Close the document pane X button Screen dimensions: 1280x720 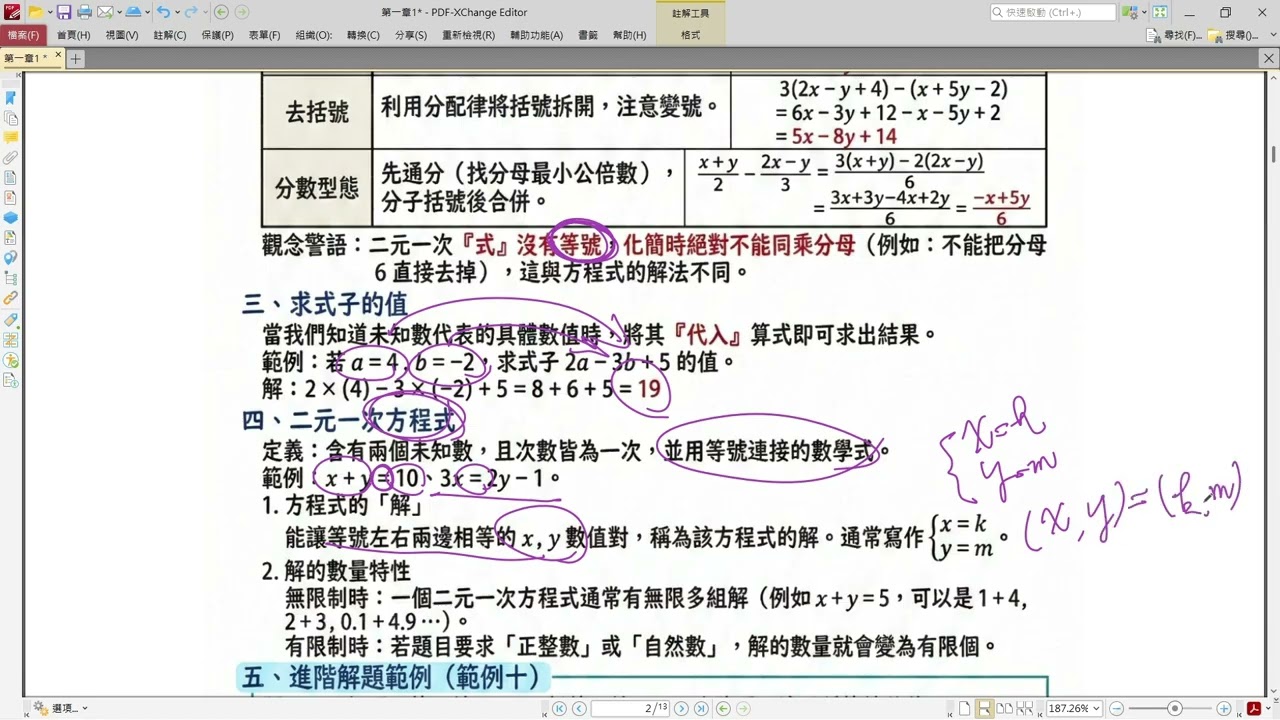pos(1270,59)
